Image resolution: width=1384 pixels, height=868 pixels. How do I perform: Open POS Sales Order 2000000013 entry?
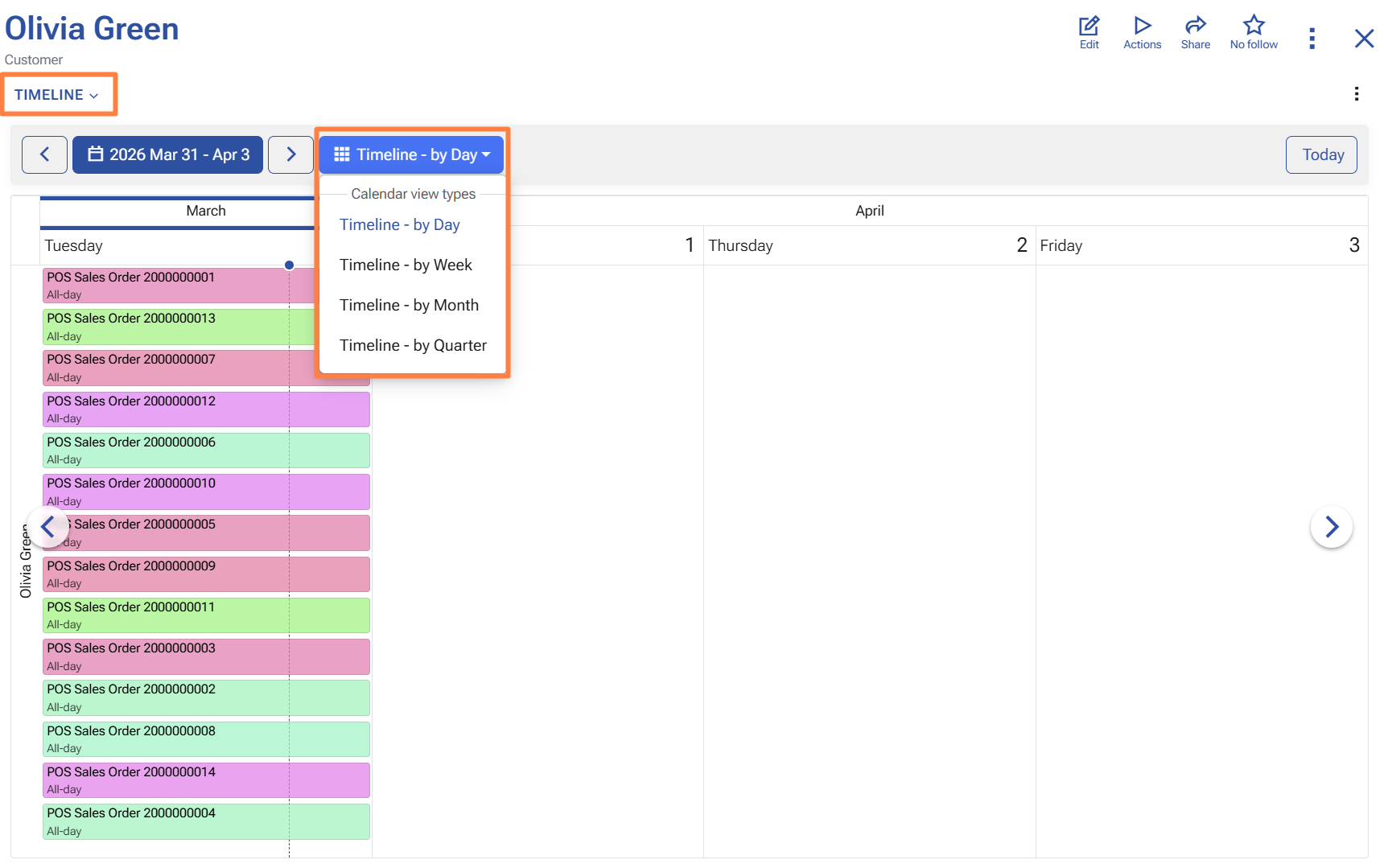[x=161, y=326]
